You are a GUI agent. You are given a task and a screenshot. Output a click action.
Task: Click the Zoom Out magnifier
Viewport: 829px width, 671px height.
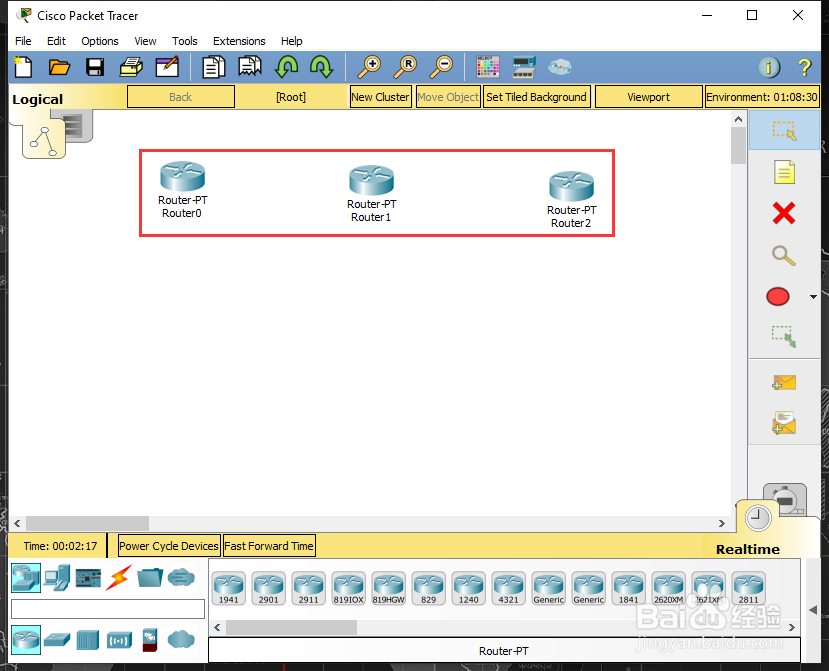pyautogui.click(x=441, y=67)
